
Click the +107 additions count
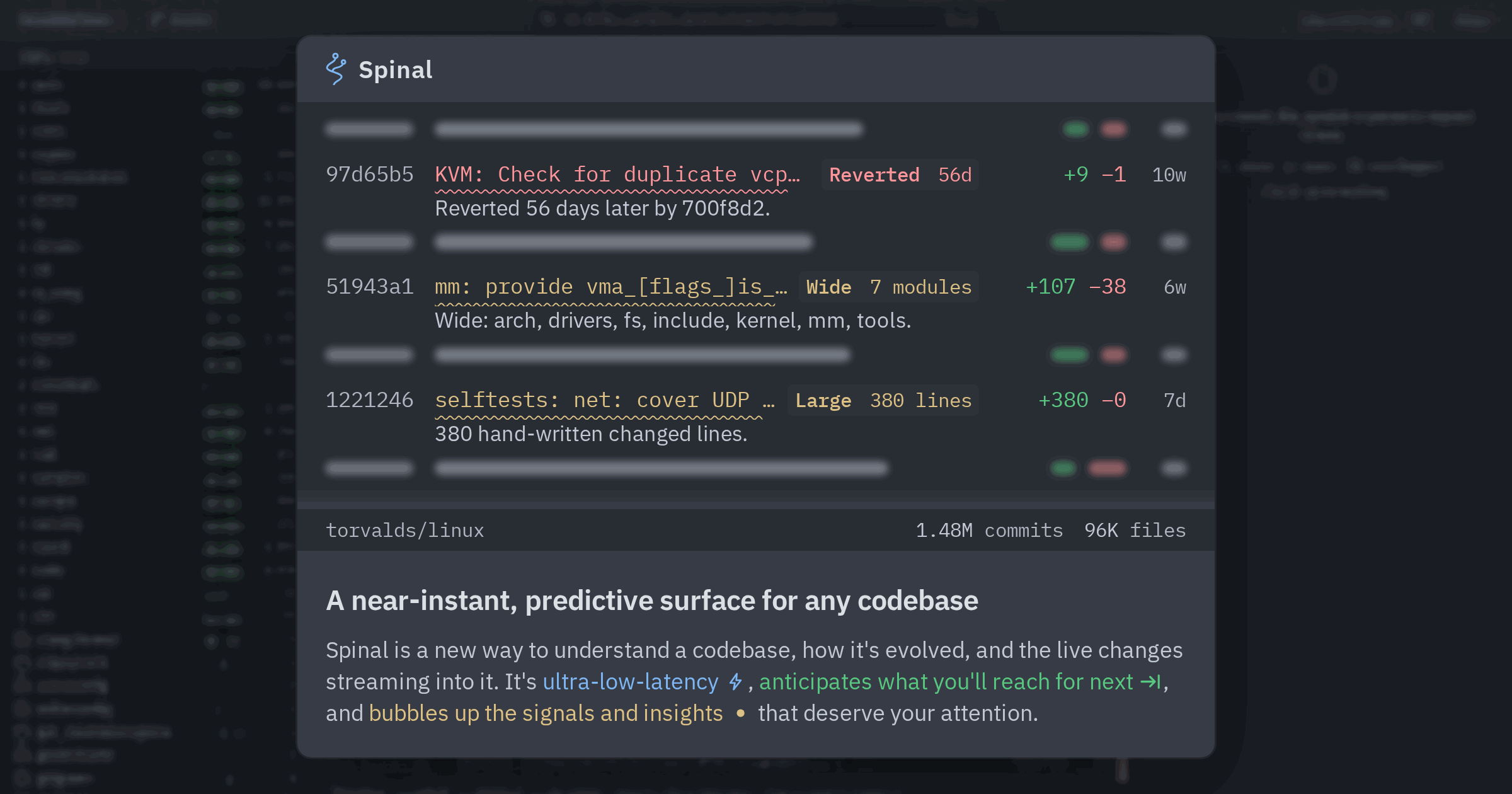pos(1050,287)
